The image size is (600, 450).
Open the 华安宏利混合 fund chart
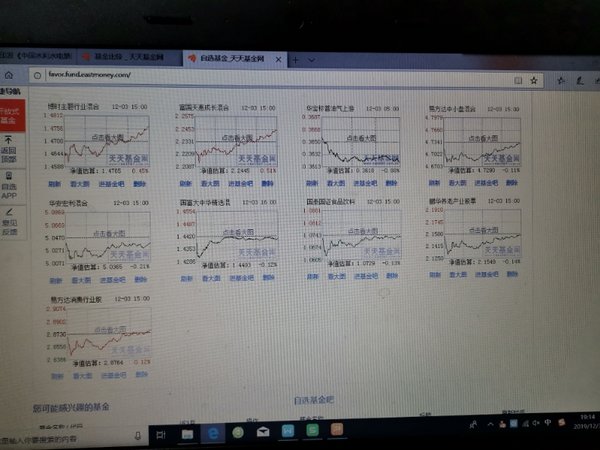pyautogui.click(x=108, y=237)
